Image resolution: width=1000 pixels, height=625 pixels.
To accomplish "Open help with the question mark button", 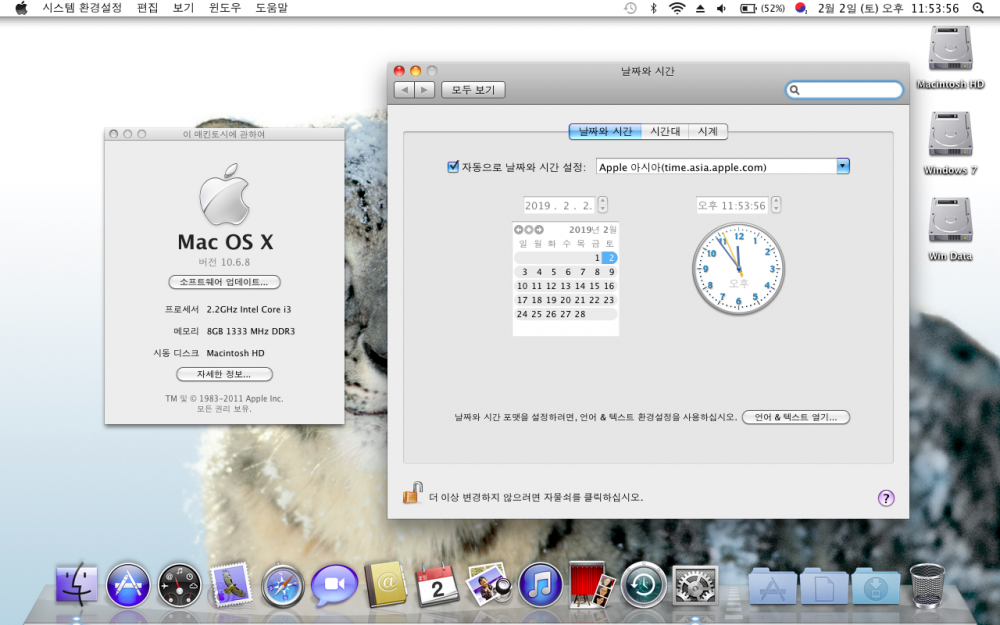I will pyautogui.click(x=886, y=498).
